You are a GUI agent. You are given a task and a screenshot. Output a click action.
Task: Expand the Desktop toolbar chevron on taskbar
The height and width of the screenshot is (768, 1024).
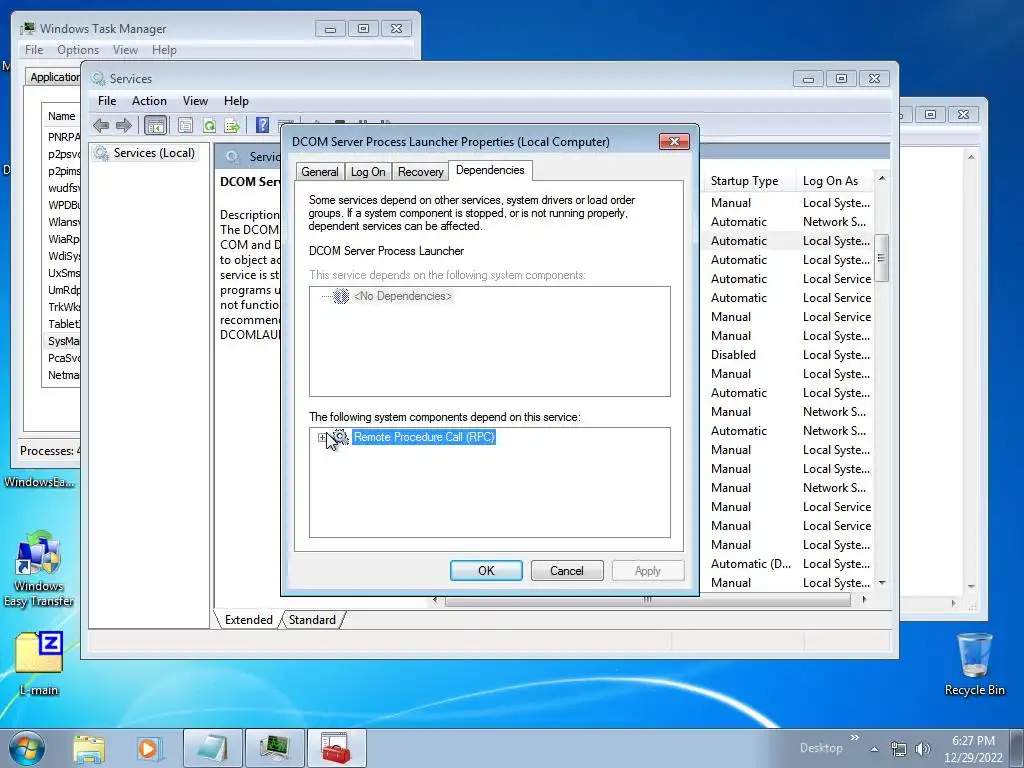pos(854,738)
